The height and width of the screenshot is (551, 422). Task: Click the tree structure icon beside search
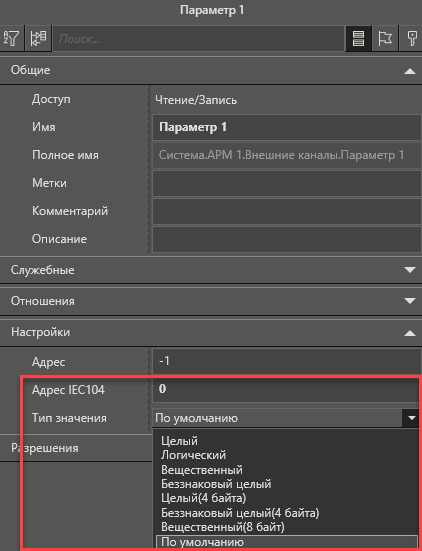point(38,38)
